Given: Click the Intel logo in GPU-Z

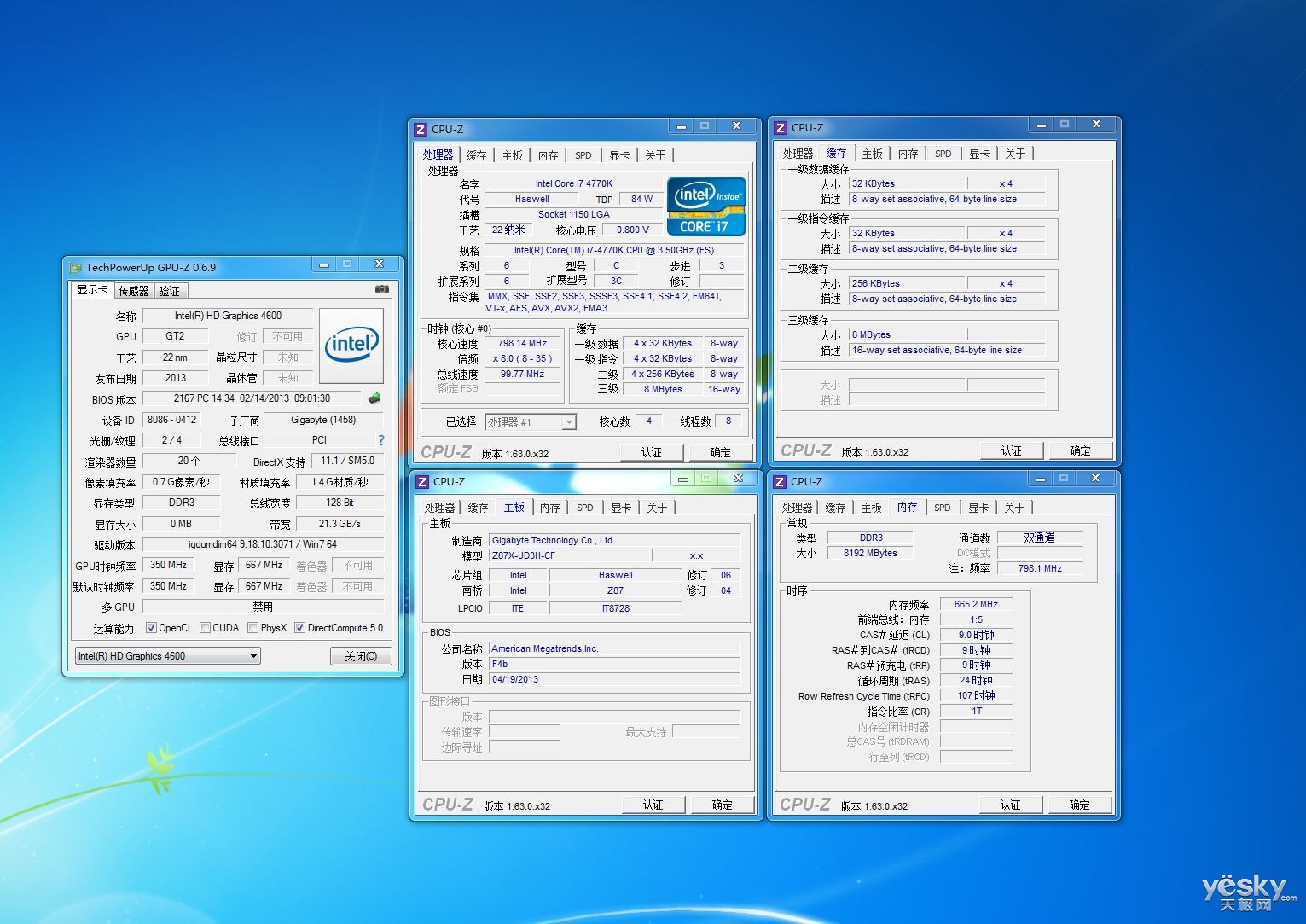Looking at the screenshot, I should (351, 346).
